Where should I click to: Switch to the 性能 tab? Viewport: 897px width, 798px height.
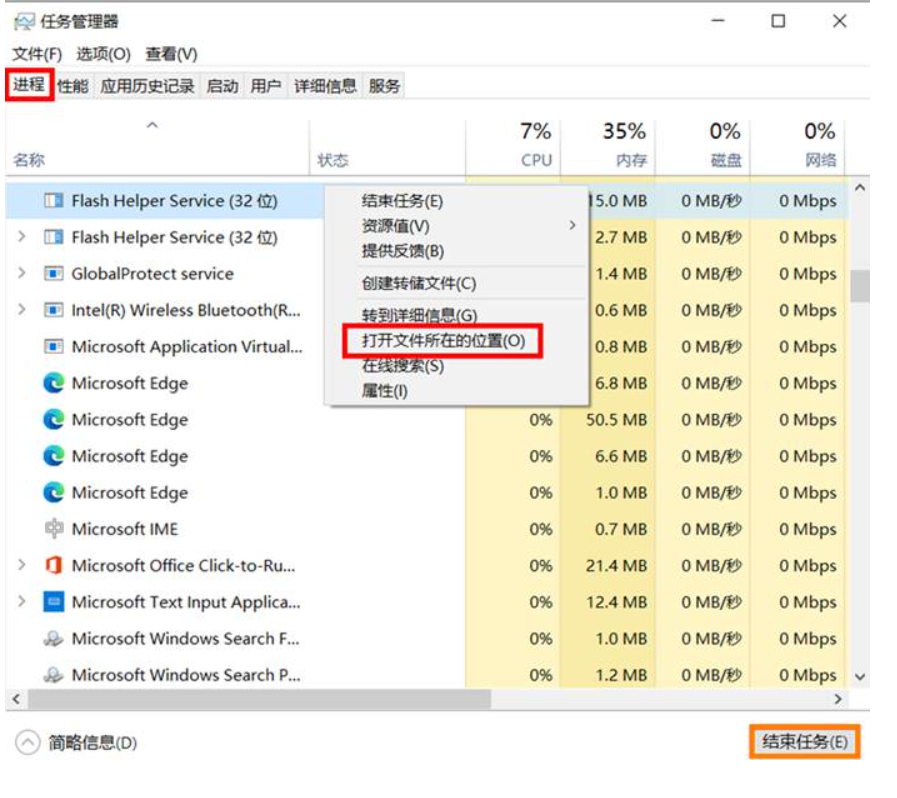pos(73,86)
